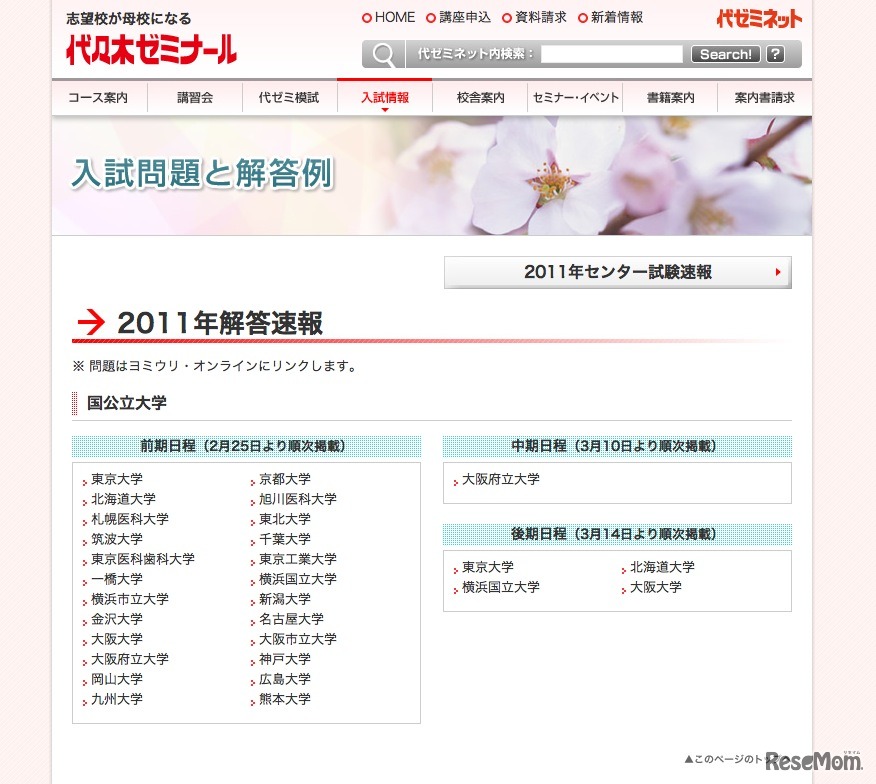This screenshot has width=876, height=784.
Task: Focus the 代ゼミネット内検索 text field
Action: click(612, 54)
